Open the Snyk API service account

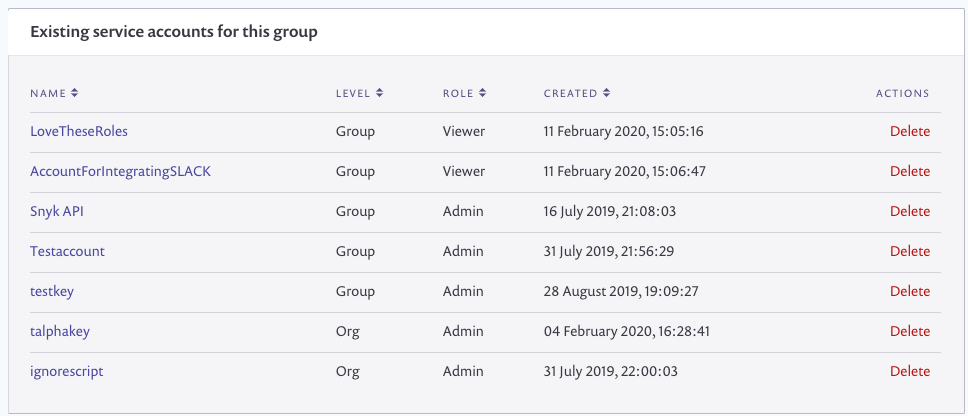(57, 211)
